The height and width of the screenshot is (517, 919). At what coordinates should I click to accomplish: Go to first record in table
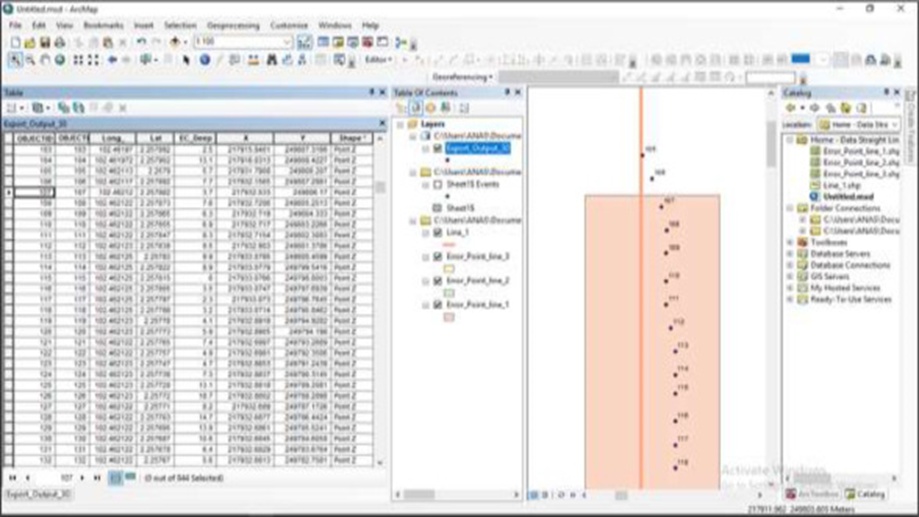coord(12,478)
